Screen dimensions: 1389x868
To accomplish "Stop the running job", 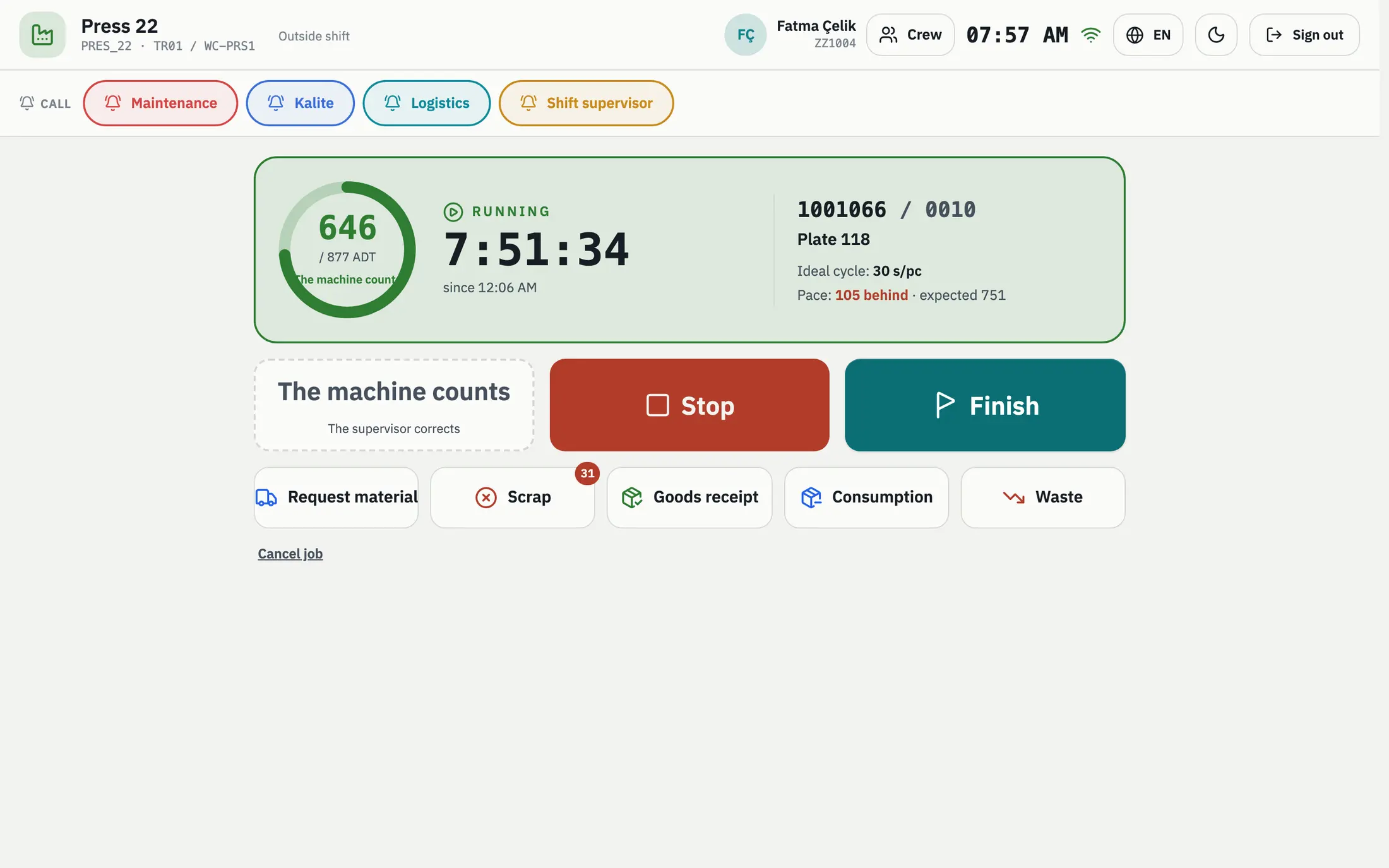I will point(689,405).
